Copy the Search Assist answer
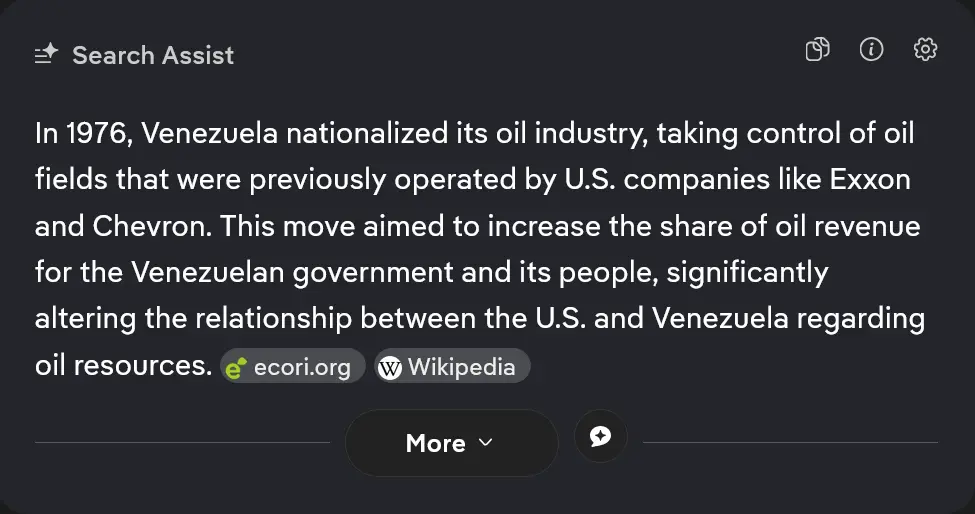 click(x=817, y=50)
